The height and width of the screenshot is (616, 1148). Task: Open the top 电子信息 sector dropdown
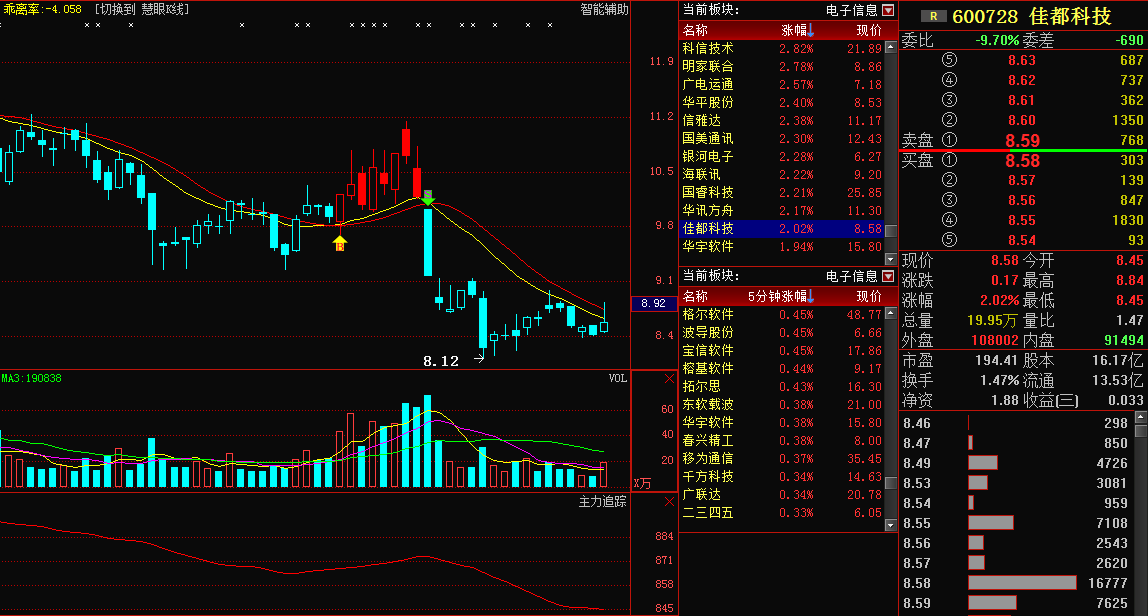[x=888, y=10]
